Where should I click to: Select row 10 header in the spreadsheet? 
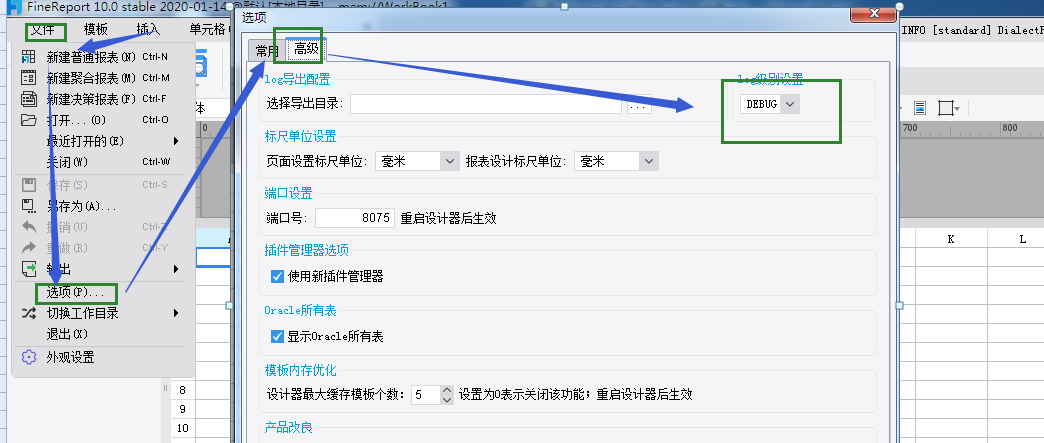pyautogui.click(x=182, y=428)
